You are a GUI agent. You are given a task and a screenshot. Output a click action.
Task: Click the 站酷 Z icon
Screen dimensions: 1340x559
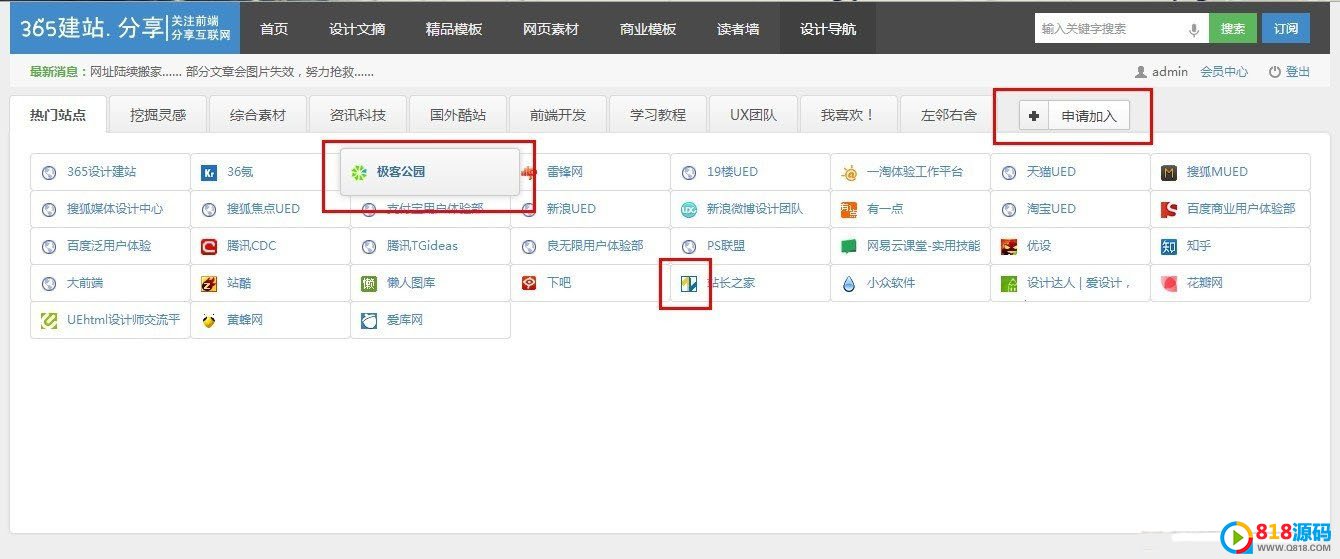pyautogui.click(x=209, y=283)
